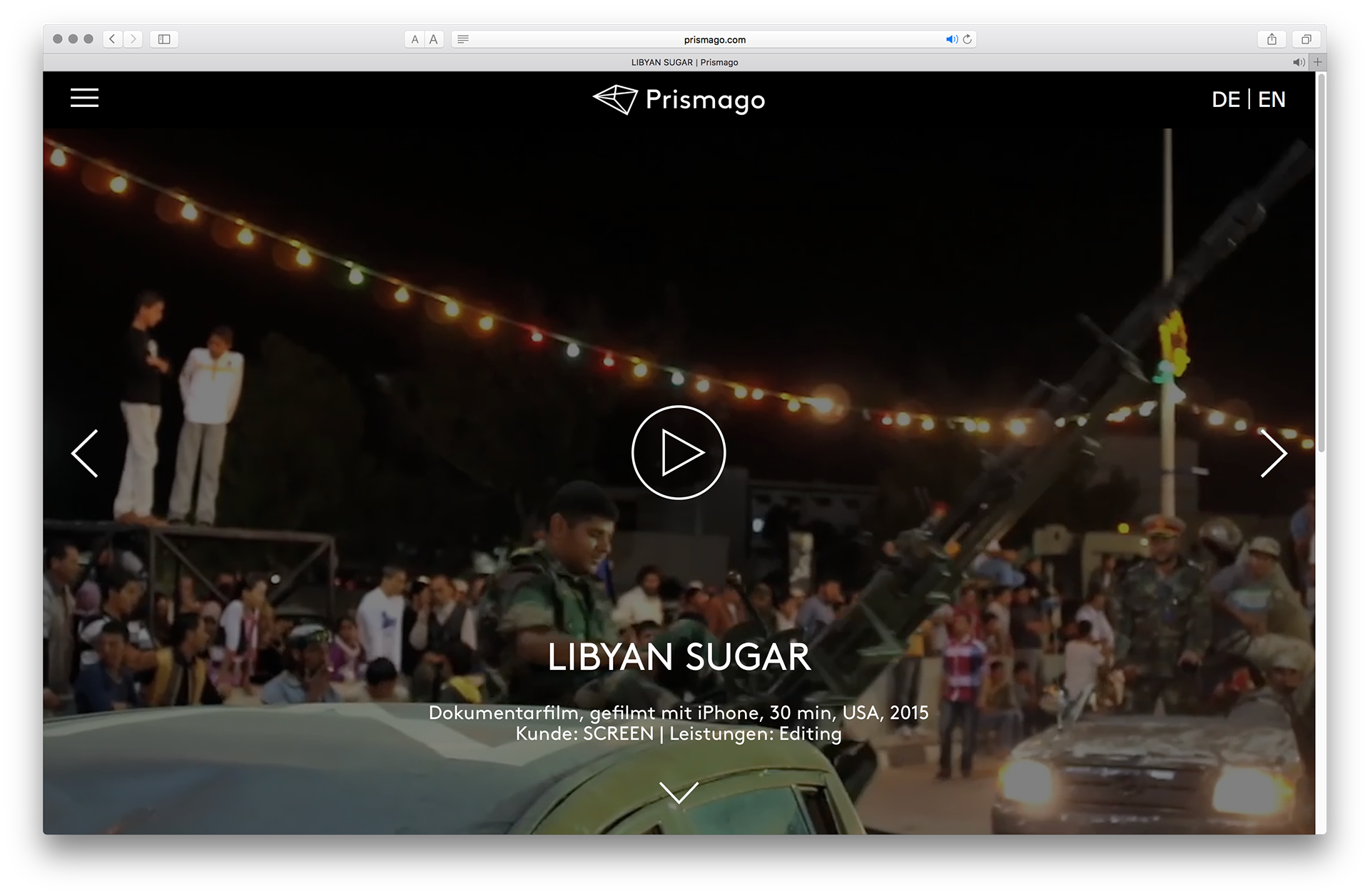Mute audio via address bar speaker icon

[951, 39]
